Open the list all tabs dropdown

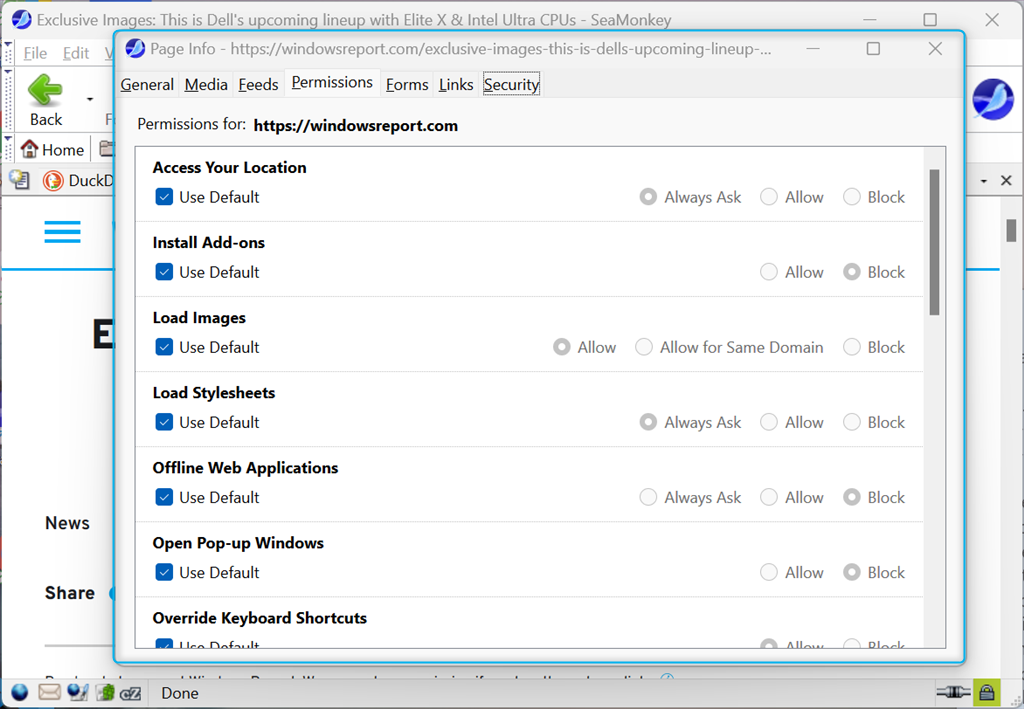pyautogui.click(x=984, y=180)
